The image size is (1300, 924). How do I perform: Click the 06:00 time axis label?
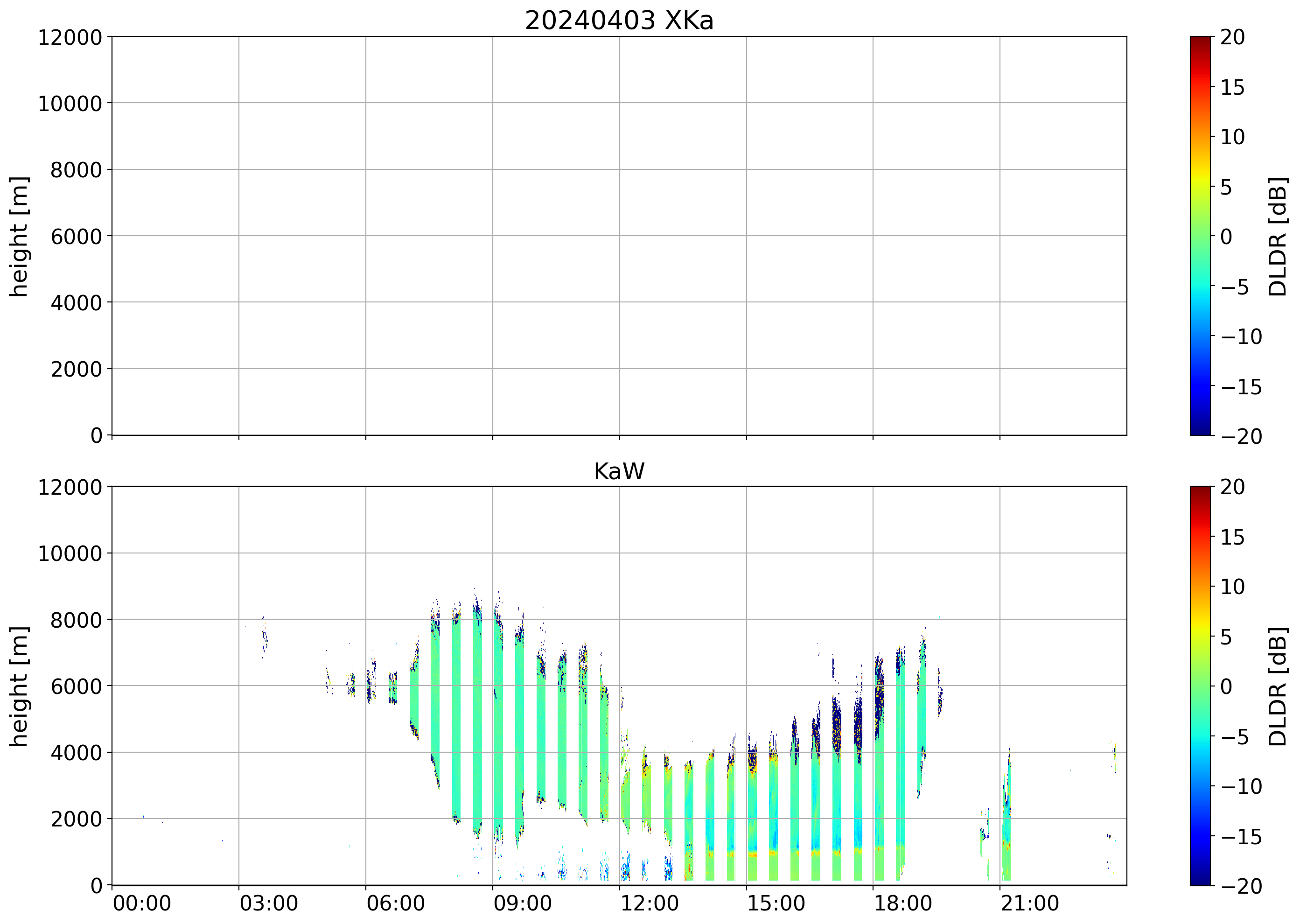coord(395,903)
